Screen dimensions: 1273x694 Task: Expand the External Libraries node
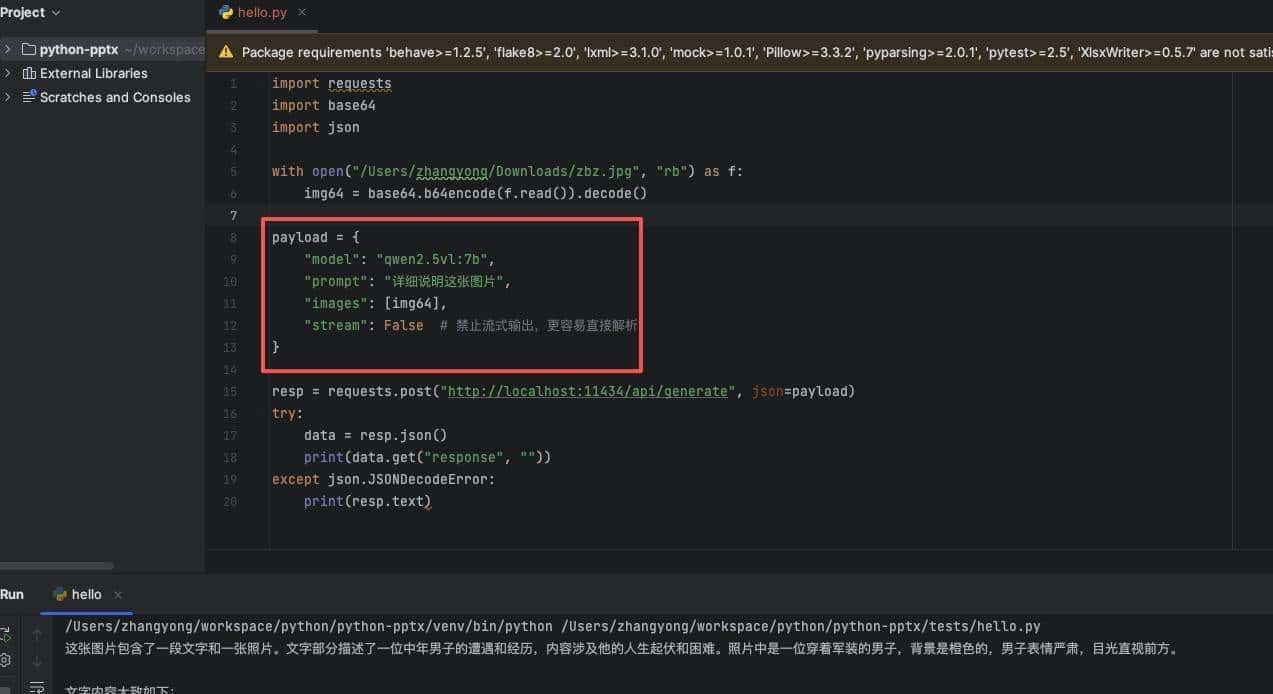click(8, 73)
